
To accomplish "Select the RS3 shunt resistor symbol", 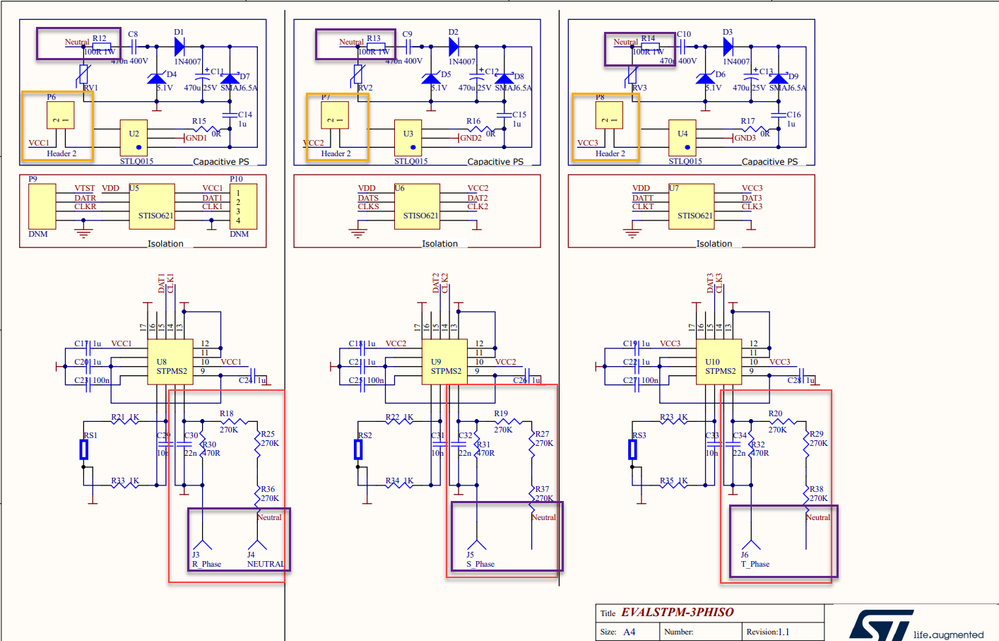I will pyautogui.click(x=633, y=450).
